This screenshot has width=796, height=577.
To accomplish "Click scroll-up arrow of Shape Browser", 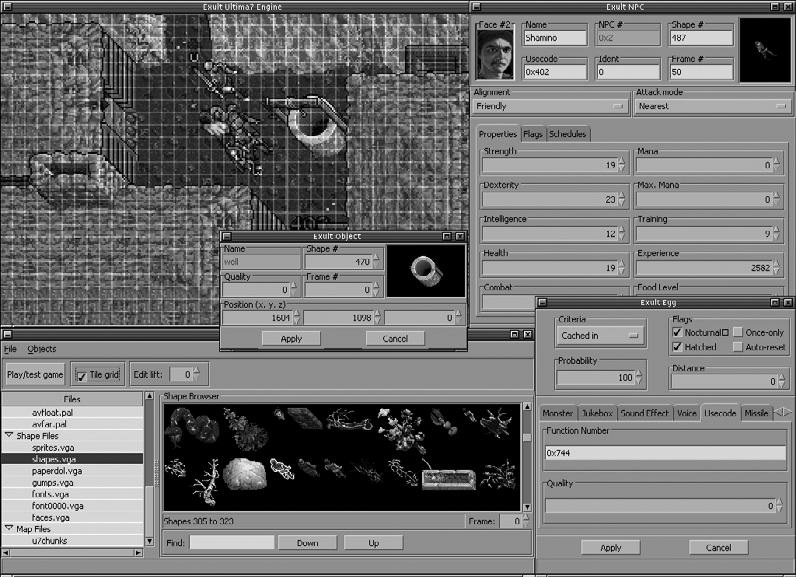I will (x=527, y=406).
